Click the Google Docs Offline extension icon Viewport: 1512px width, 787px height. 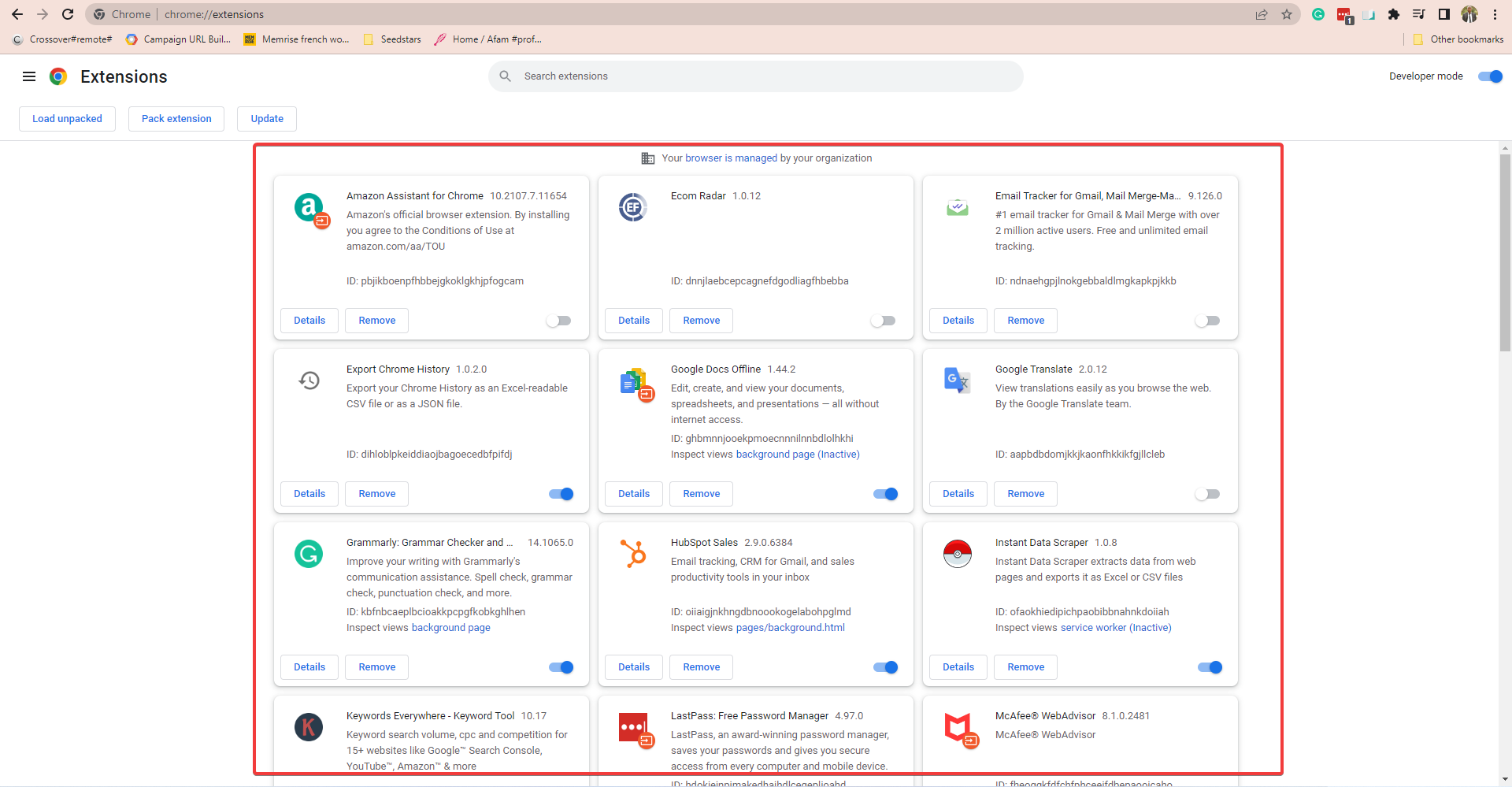[x=636, y=384]
